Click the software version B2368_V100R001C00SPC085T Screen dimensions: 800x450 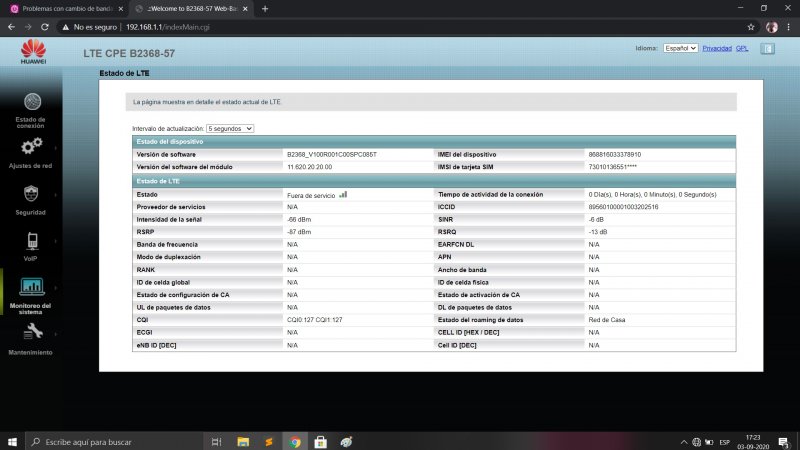332,154
